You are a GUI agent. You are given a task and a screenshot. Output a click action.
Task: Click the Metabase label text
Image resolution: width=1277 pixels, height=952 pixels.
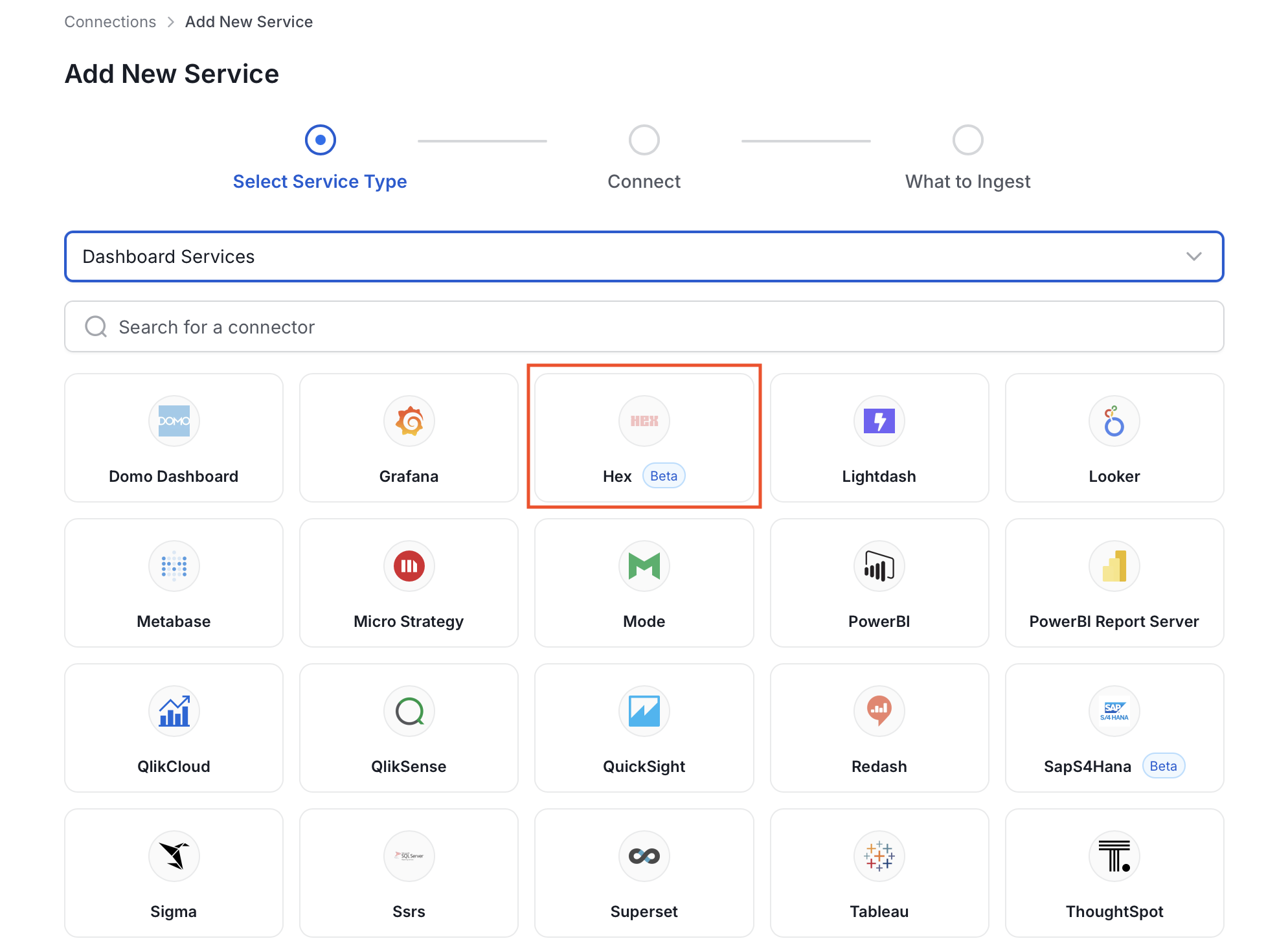(x=174, y=622)
